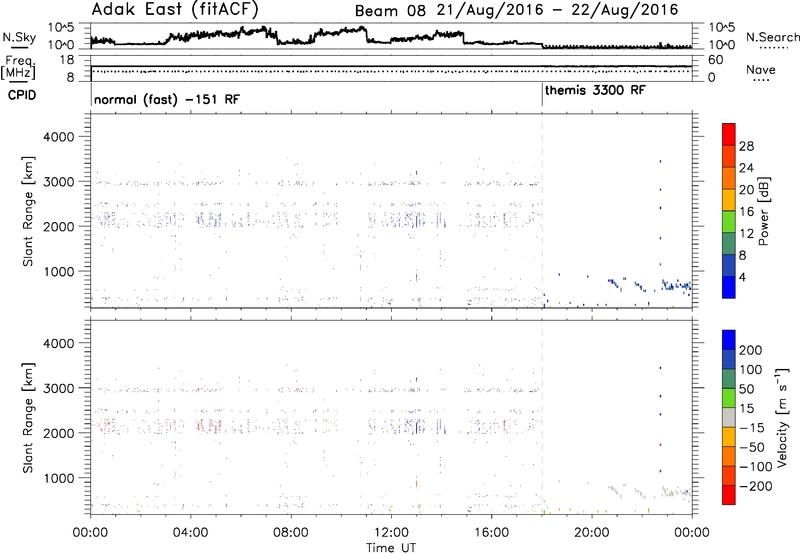This screenshot has height=554, width=800.
Task: Click the '28' power colorbar value
Action: pos(746,146)
